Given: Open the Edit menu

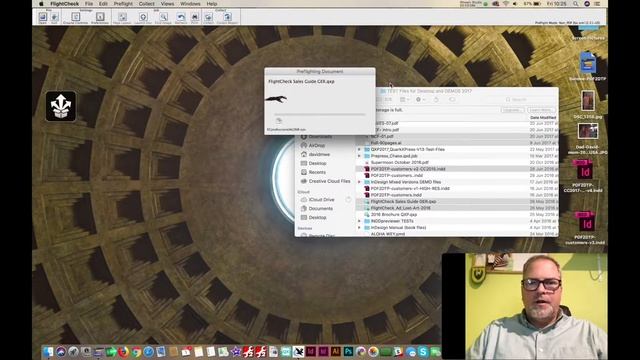Looking at the screenshot, I should click(x=103, y=4).
